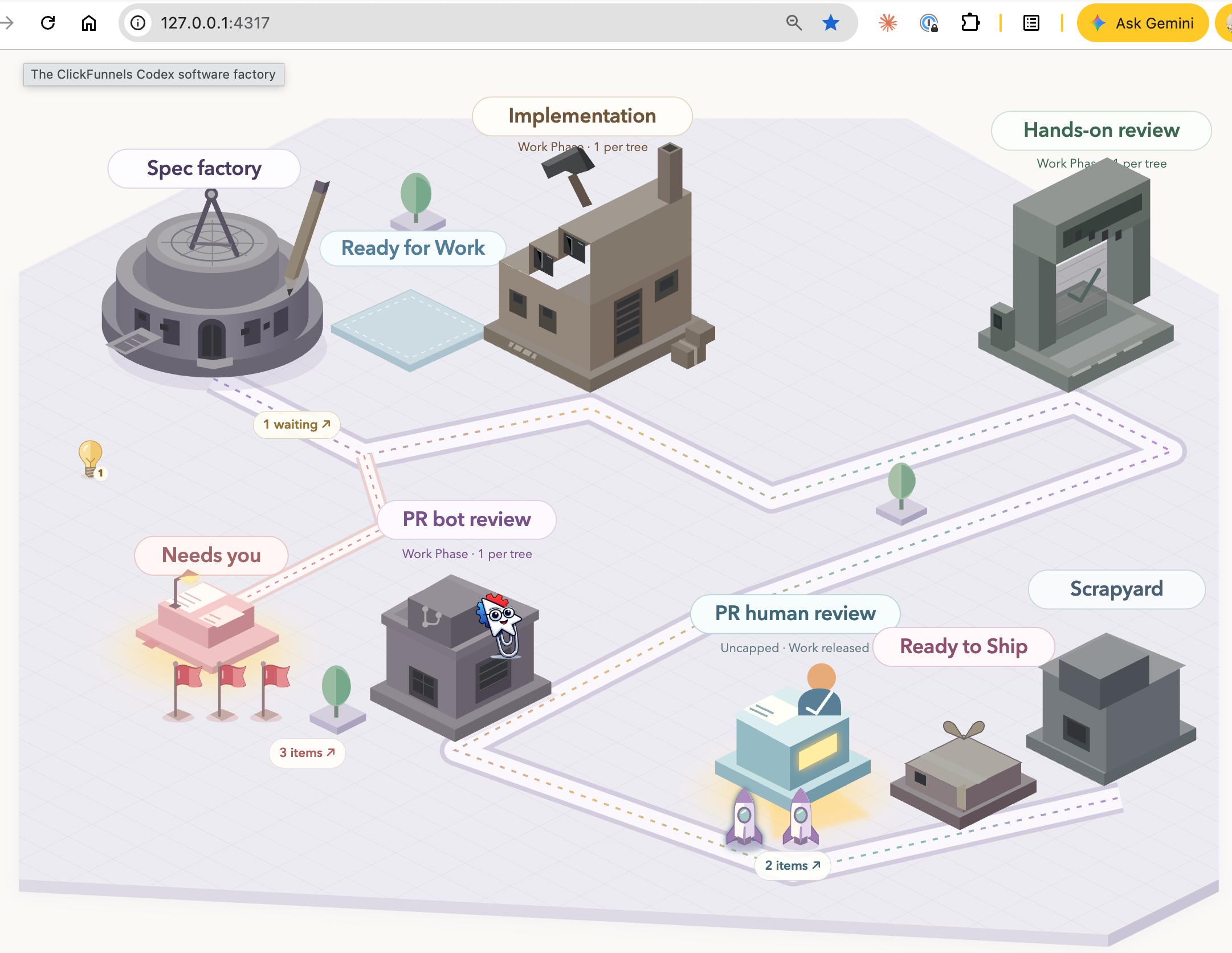Click the PR human review label
The height and width of the screenshot is (953, 1232).
tap(796, 614)
